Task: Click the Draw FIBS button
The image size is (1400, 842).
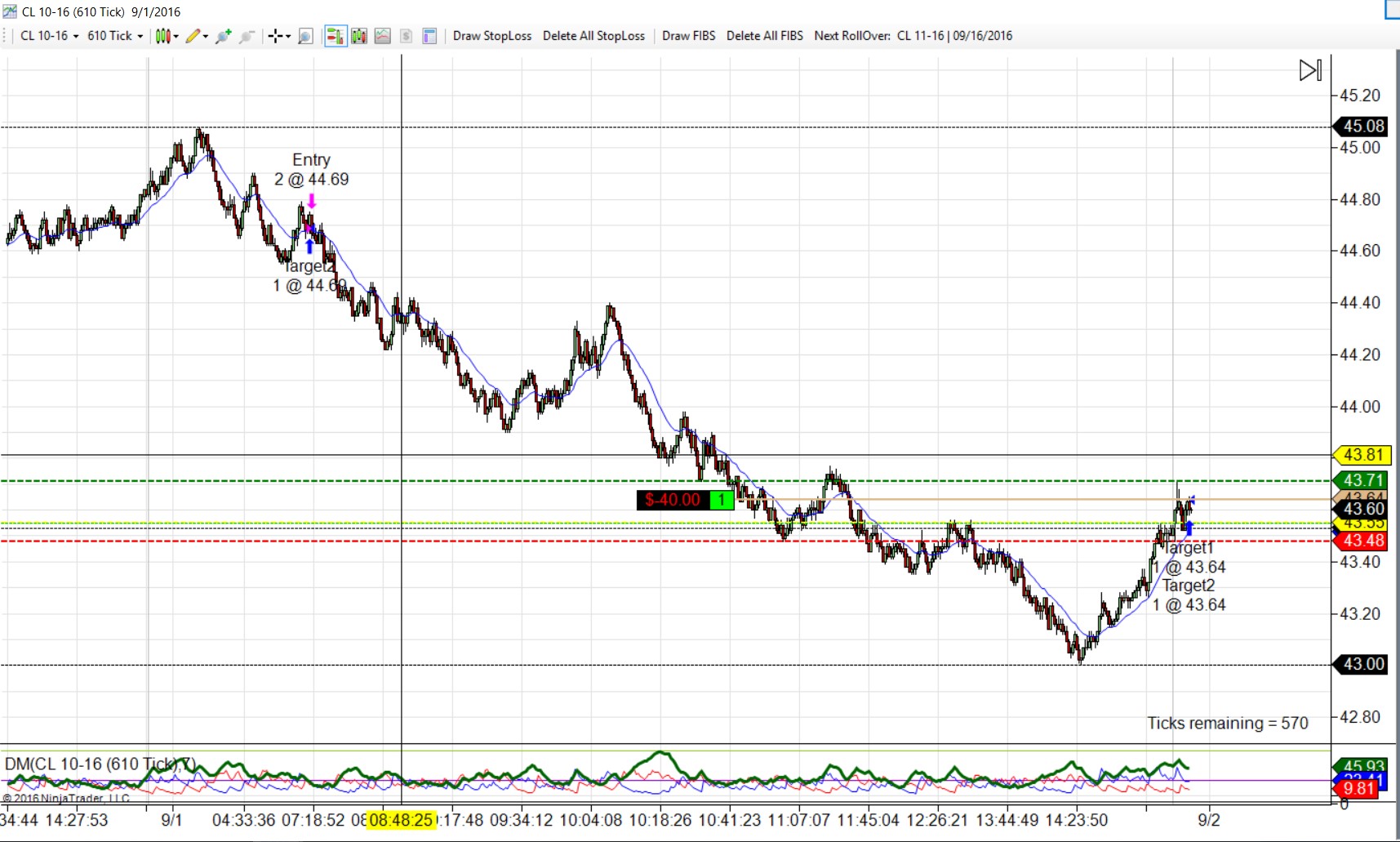Action: [688, 36]
